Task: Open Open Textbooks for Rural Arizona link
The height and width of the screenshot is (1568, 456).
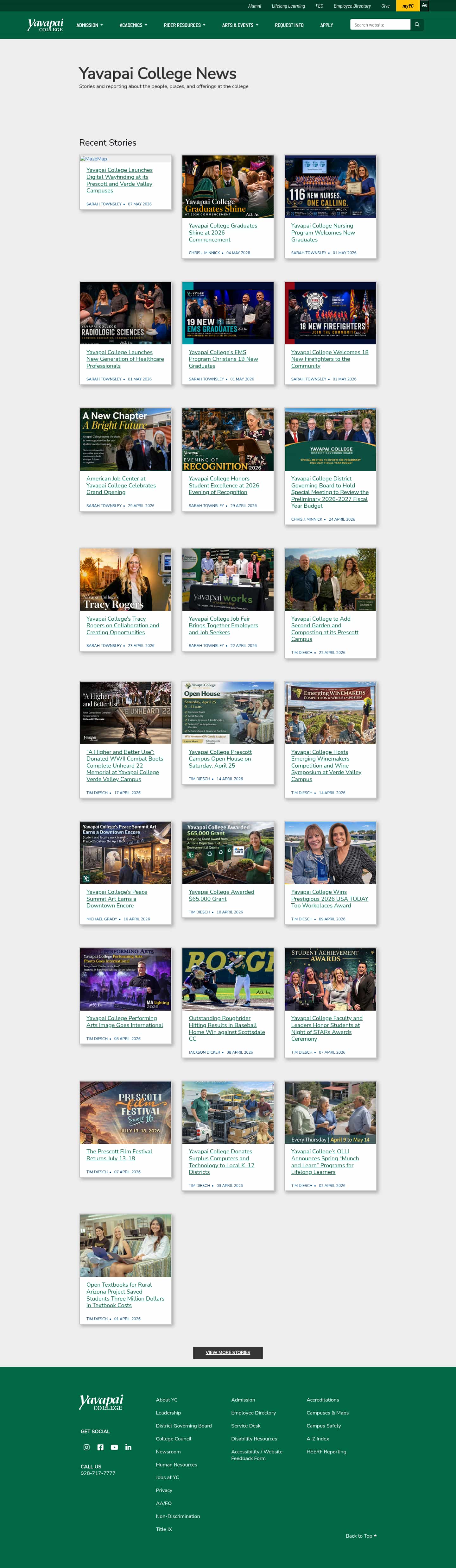Action: pyautogui.click(x=125, y=1295)
